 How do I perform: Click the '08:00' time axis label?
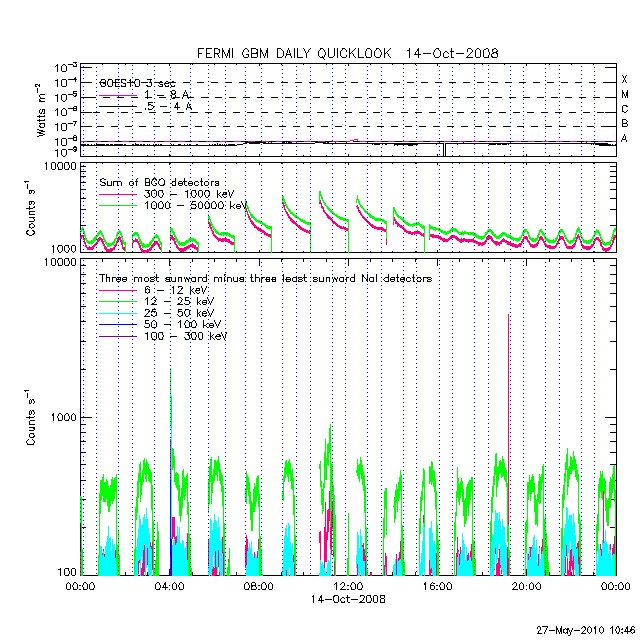click(x=258, y=587)
